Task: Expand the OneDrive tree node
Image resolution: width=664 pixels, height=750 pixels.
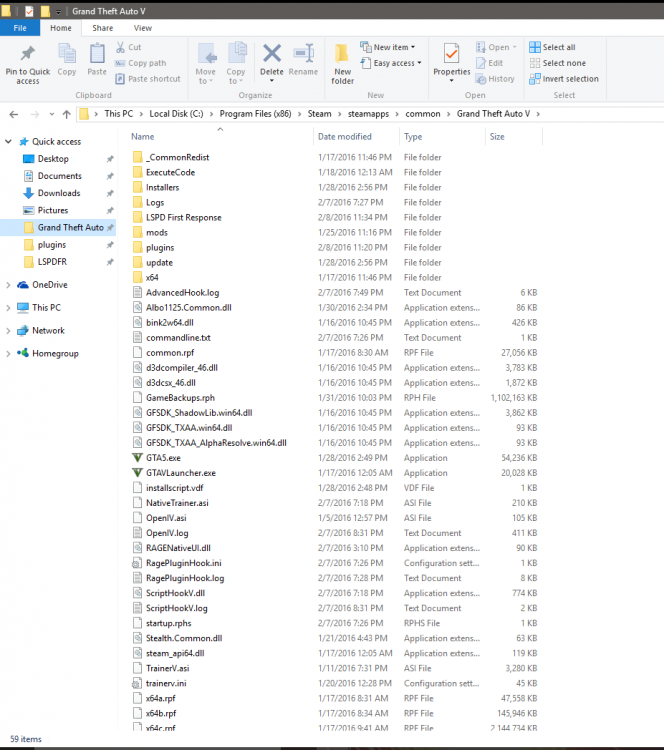Action: (8, 285)
